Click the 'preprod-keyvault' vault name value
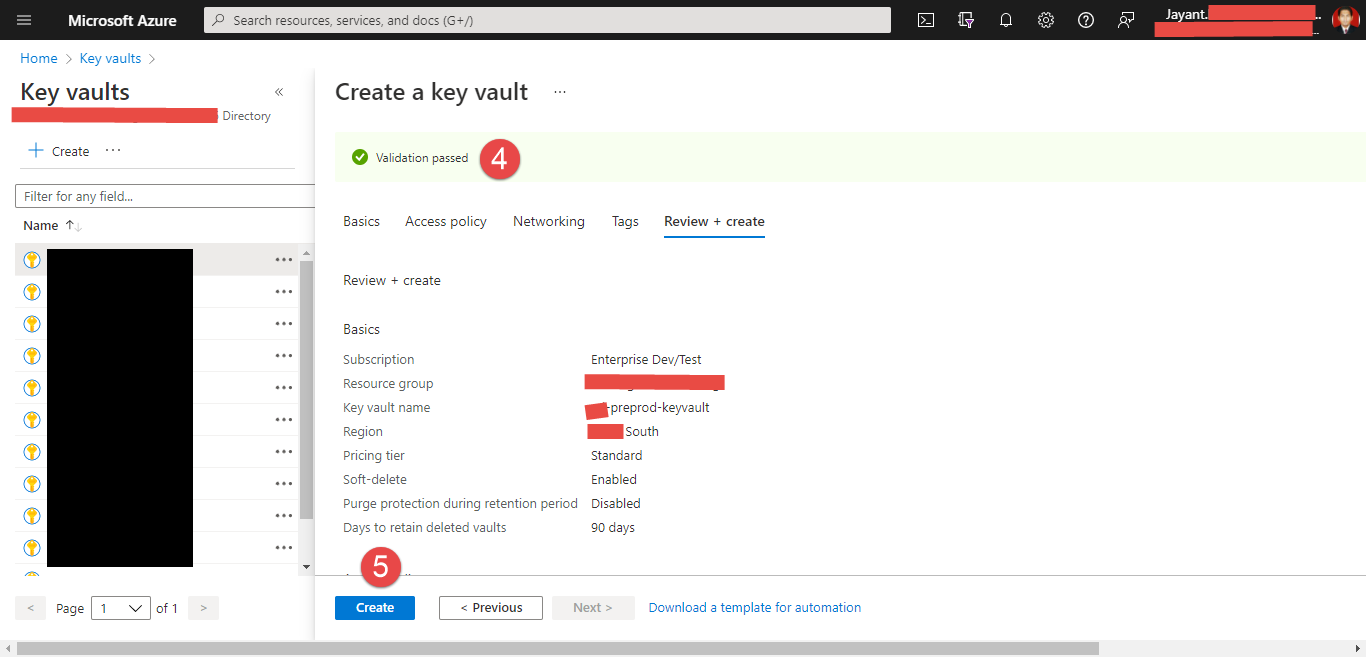This screenshot has width=1366, height=657. click(660, 408)
